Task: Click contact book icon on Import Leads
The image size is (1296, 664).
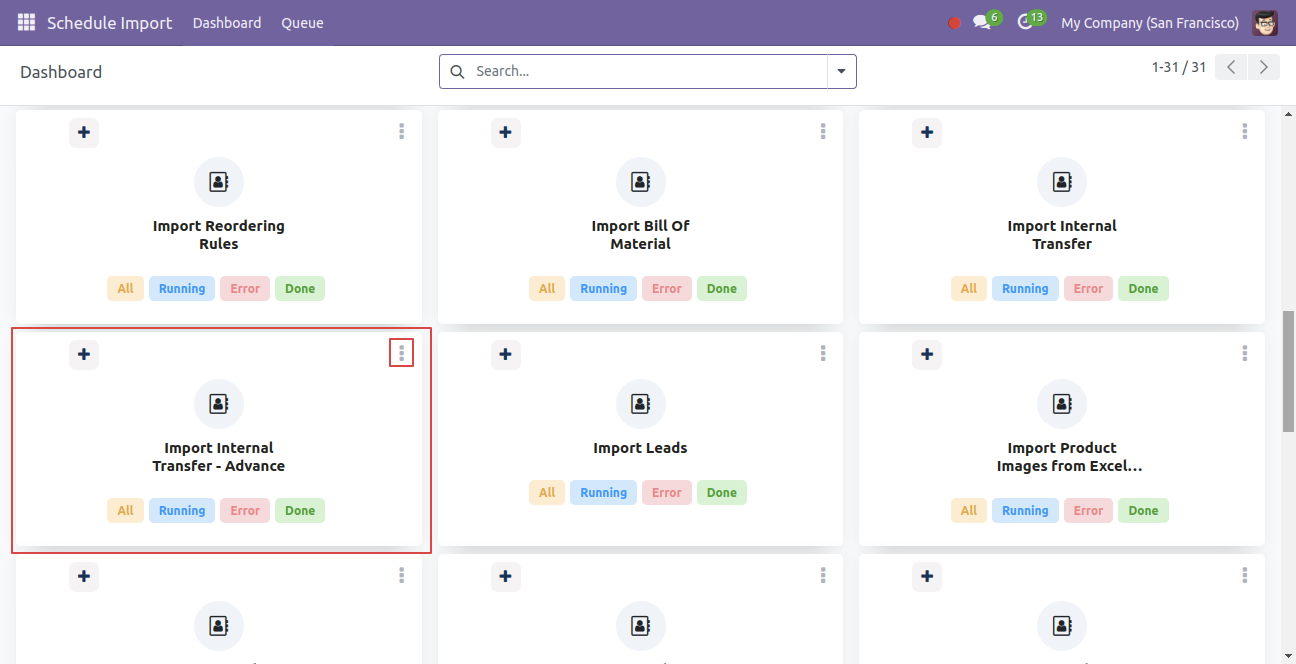Action: click(x=641, y=404)
